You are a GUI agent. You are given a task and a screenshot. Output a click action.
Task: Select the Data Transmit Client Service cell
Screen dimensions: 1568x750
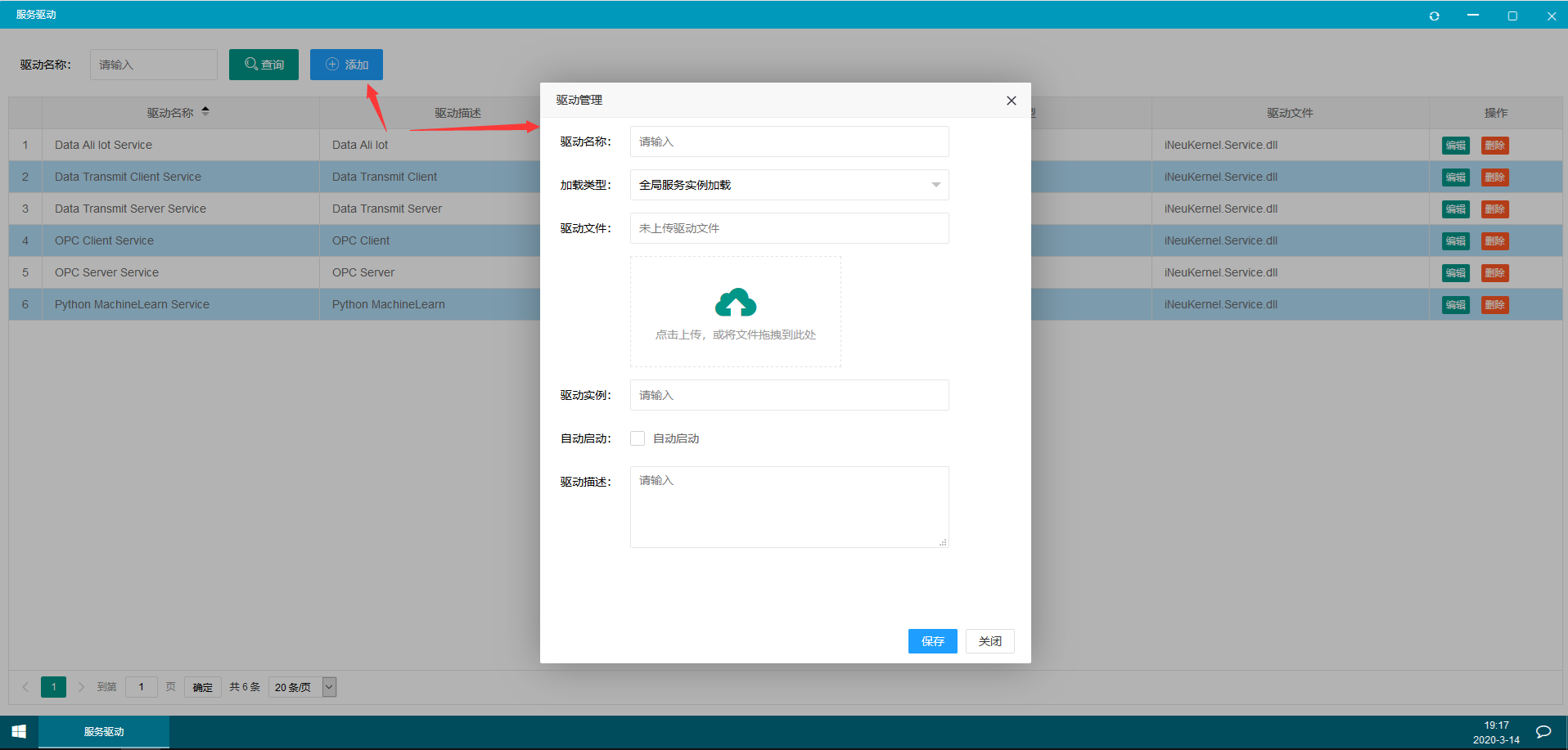[x=180, y=177]
